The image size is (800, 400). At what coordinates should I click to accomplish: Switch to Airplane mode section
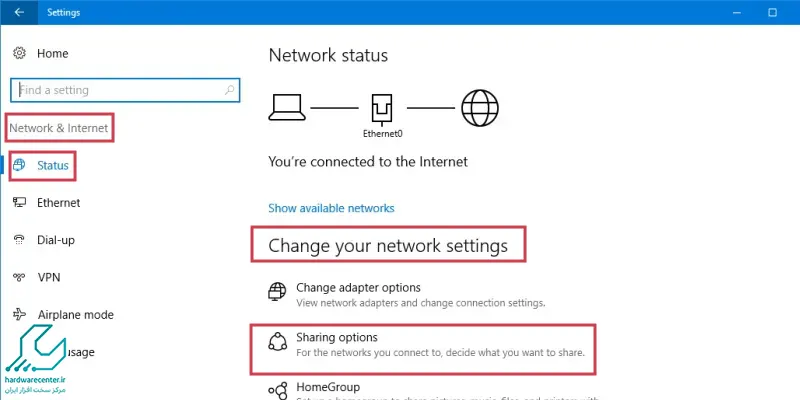pyautogui.click(x=76, y=314)
